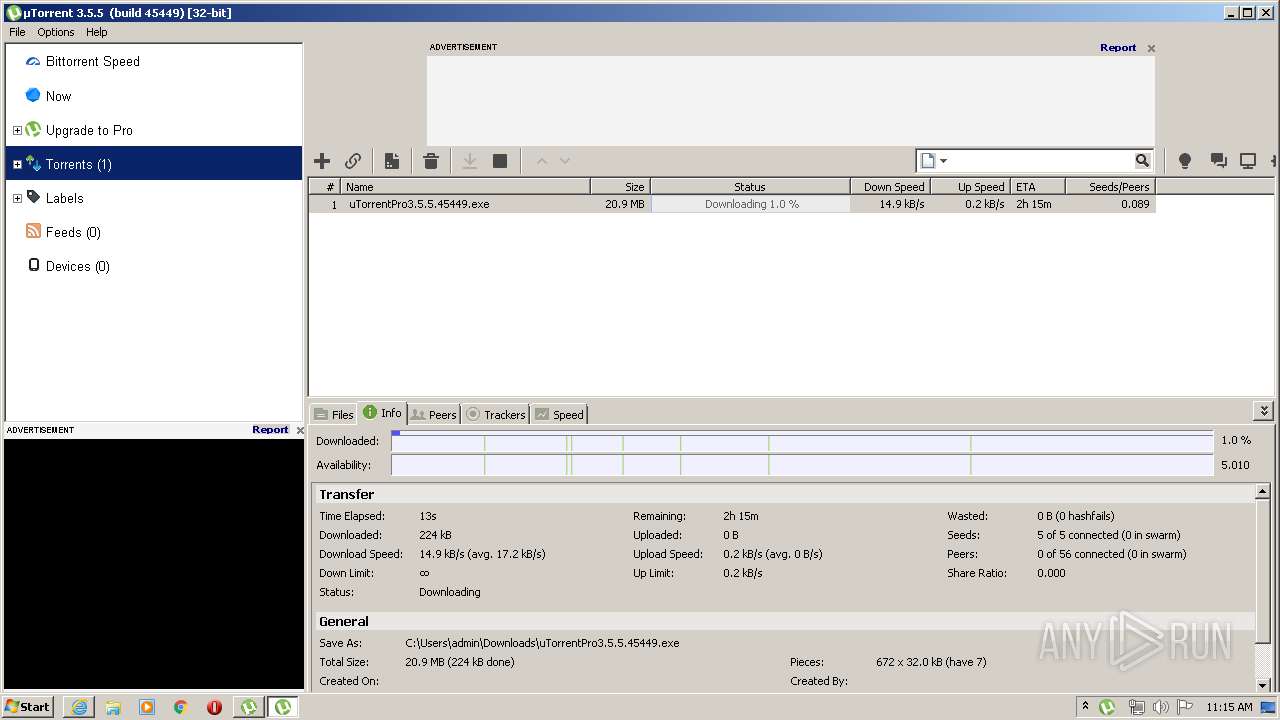Open the Now sidebar item
The width and height of the screenshot is (1280, 720).
(x=58, y=96)
